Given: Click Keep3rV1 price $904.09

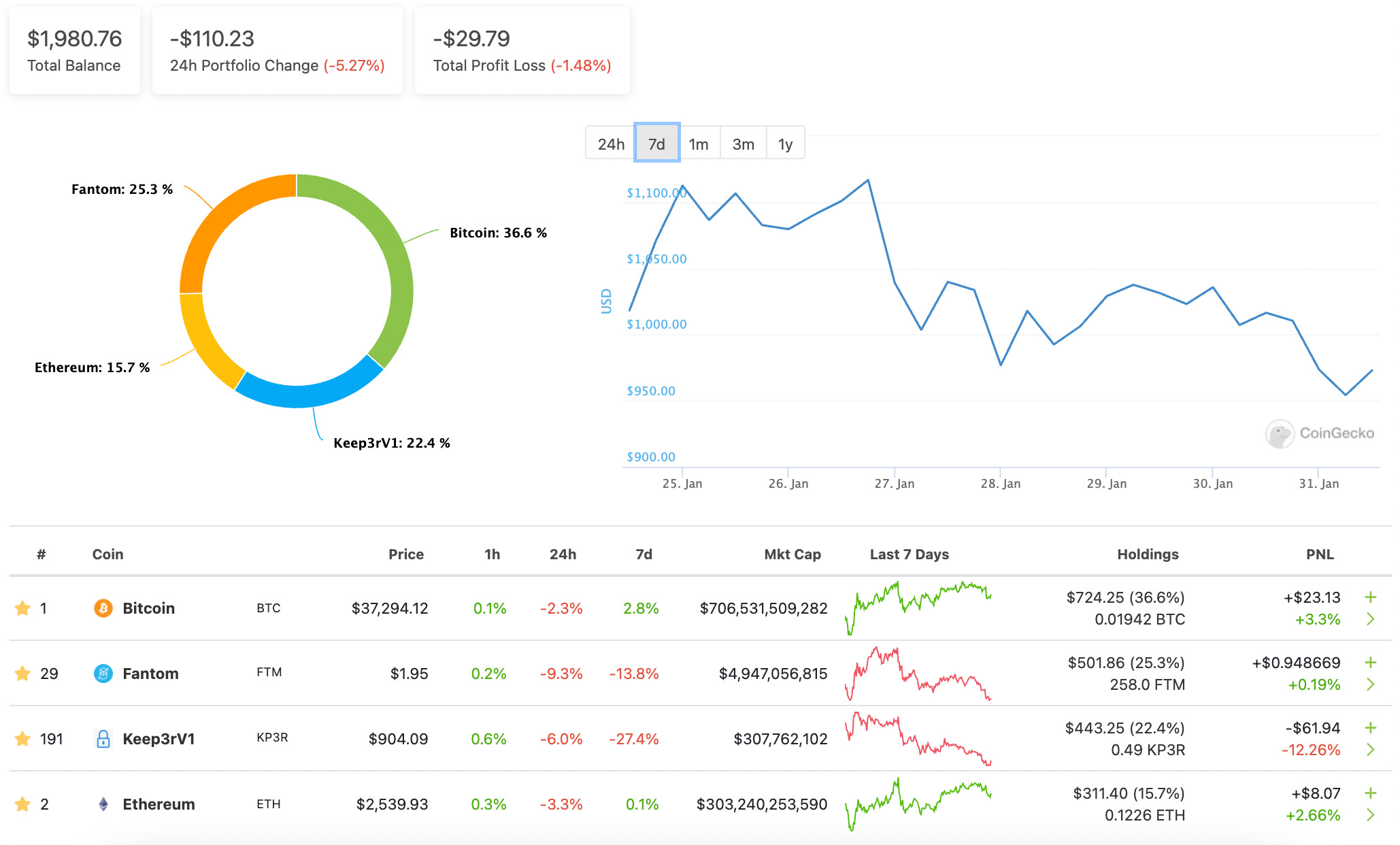Looking at the screenshot, I should (x=398, y=739).
